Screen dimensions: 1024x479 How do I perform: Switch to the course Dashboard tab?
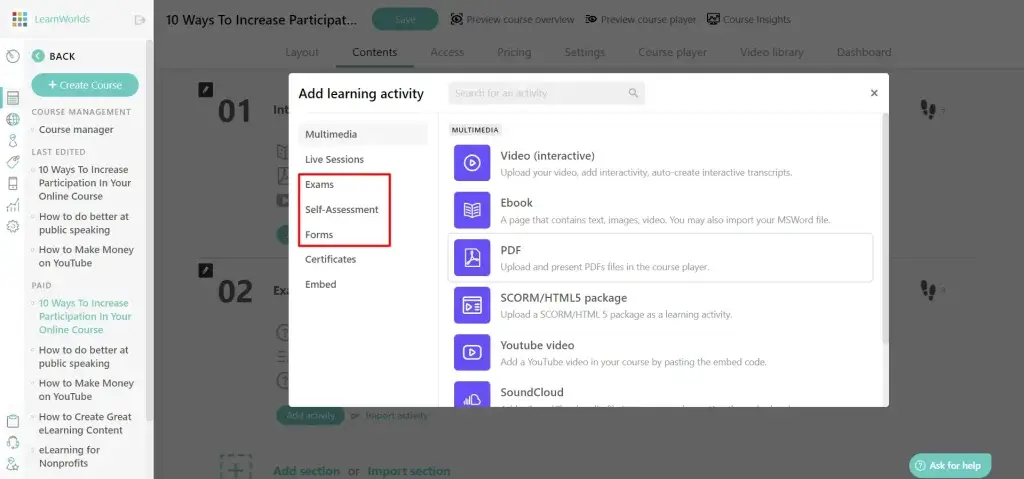coord(864,52)
